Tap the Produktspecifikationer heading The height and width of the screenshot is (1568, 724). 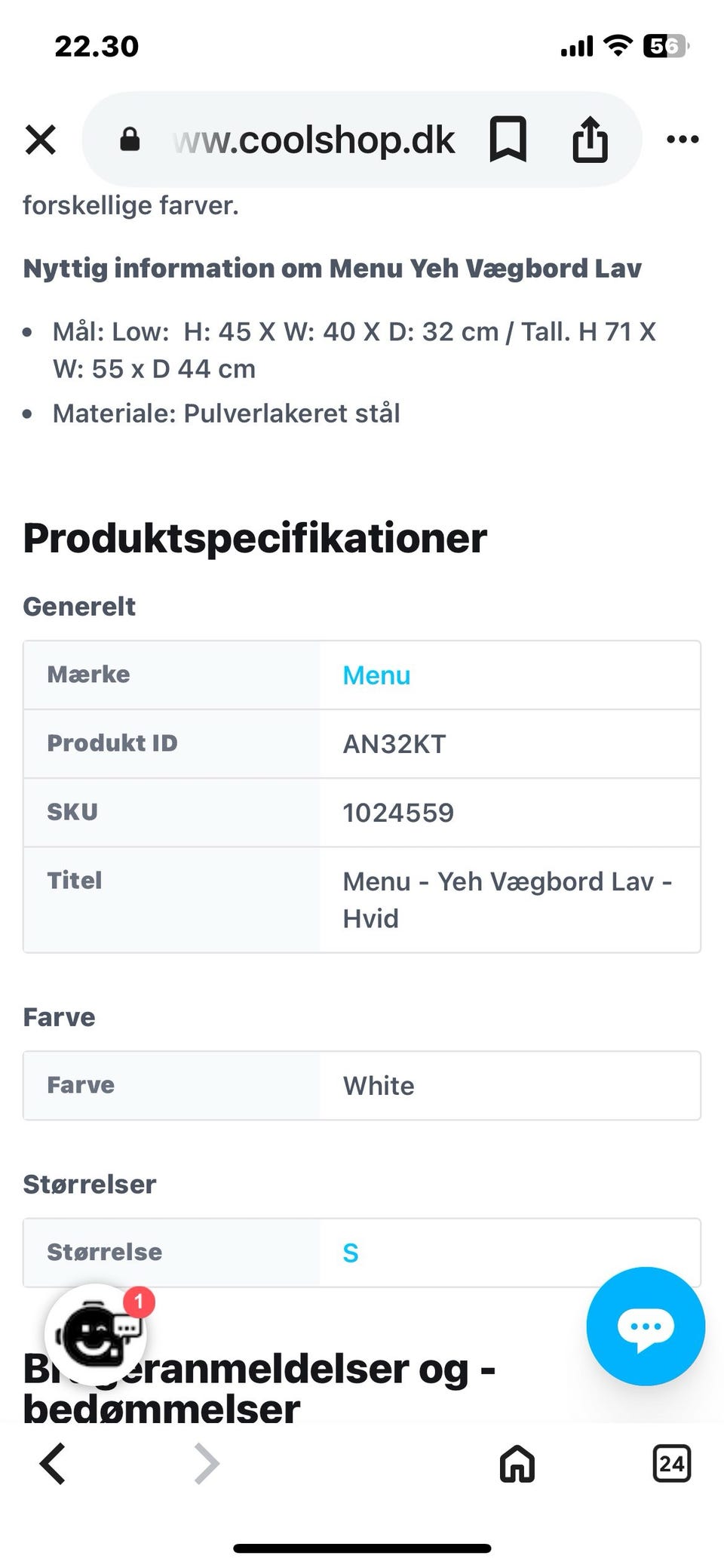click(255, 538)
